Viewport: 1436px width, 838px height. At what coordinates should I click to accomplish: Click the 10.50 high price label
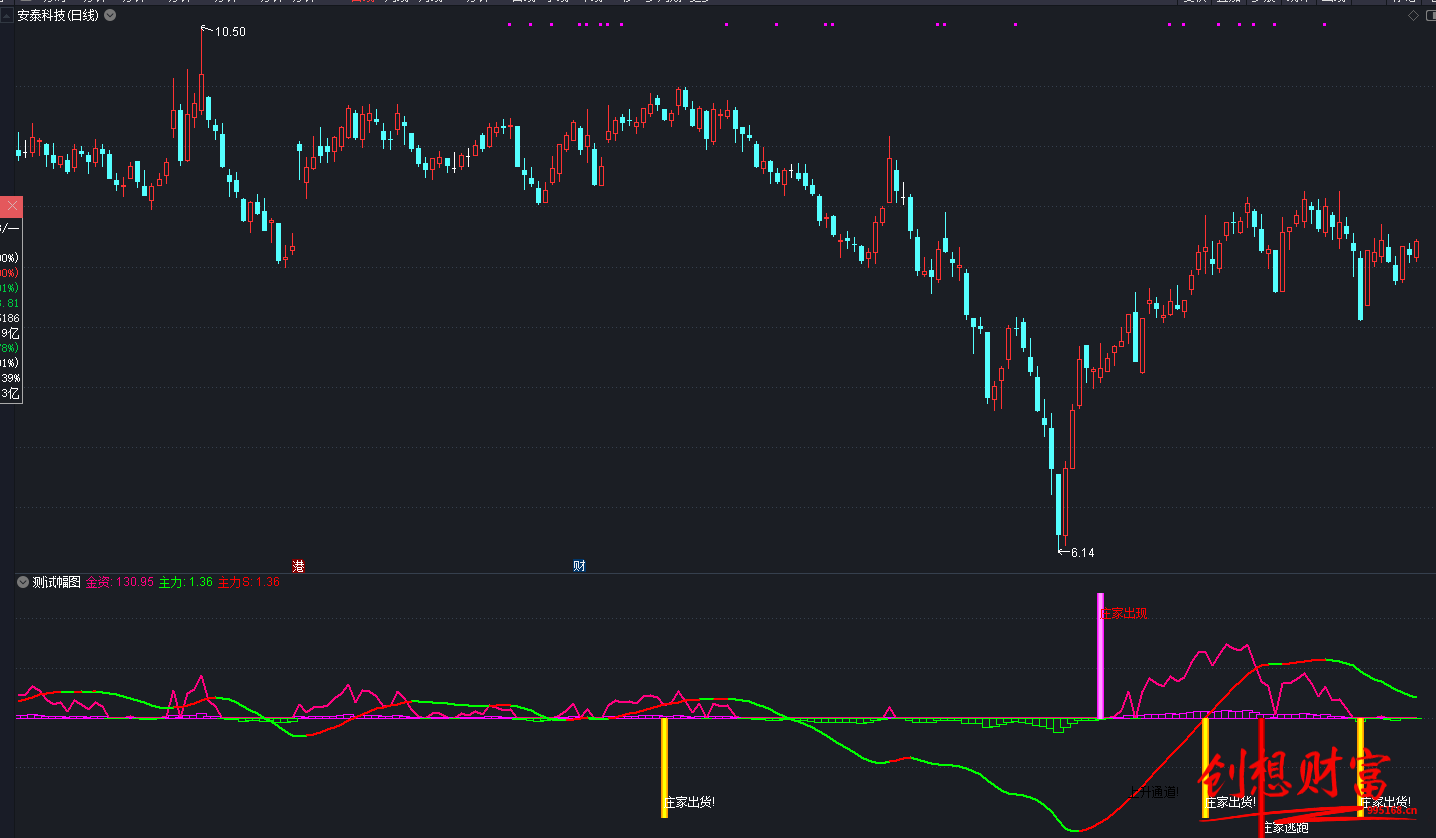pos(230,32)
